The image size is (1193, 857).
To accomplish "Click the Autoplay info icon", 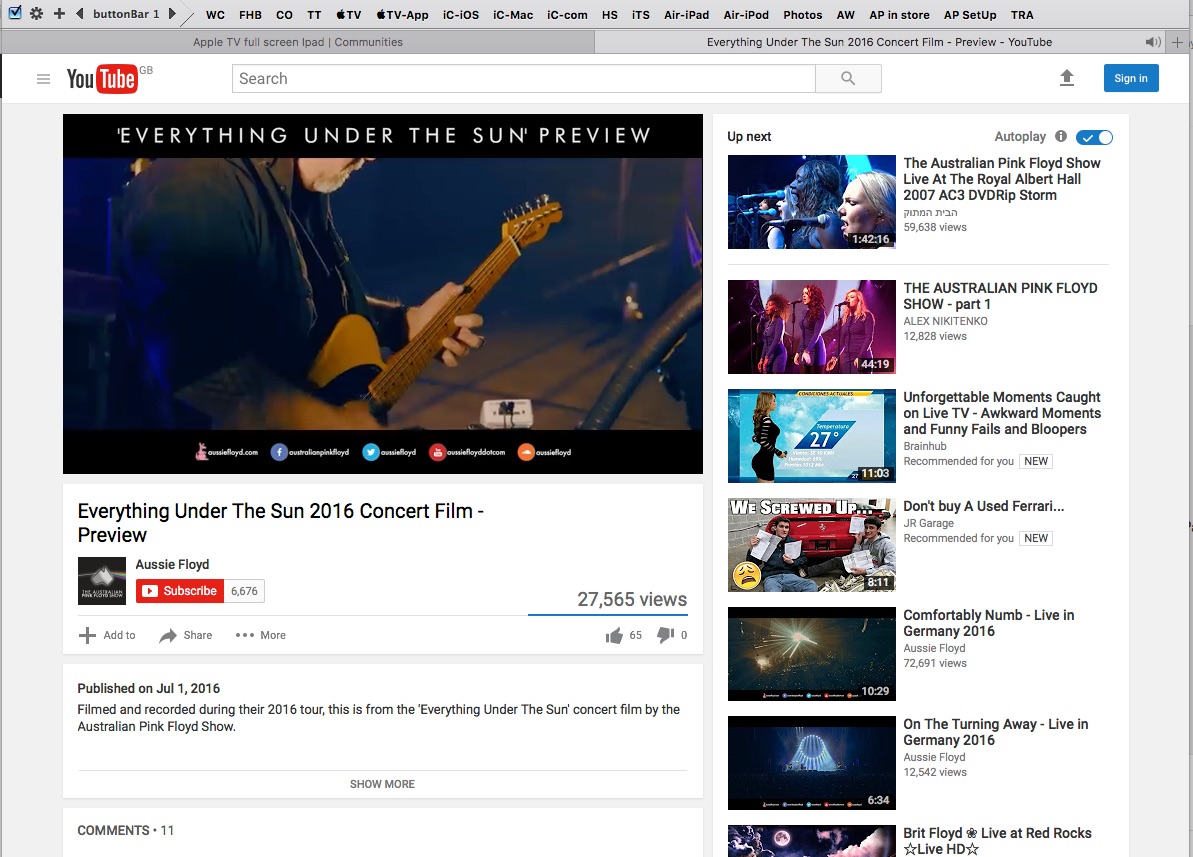I will [x=1061, y=136].
